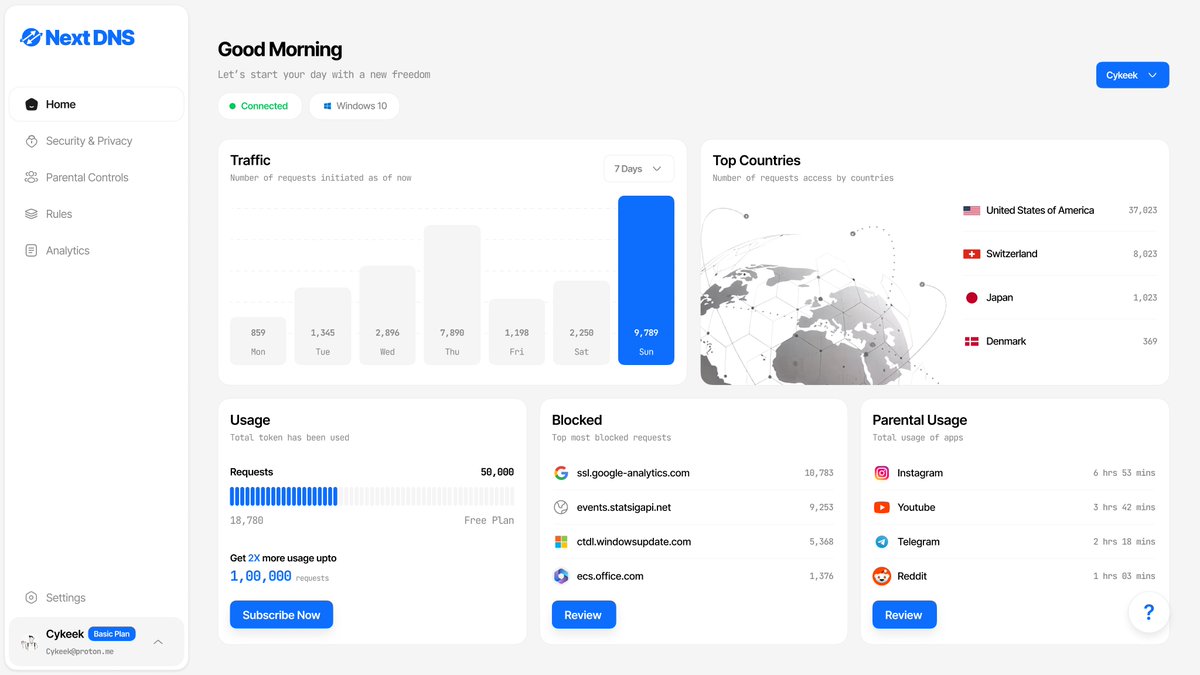The height and width of the screenshot is (675, 1200).
Task: Click the green Connected status dot
Action: click(232, 106)
